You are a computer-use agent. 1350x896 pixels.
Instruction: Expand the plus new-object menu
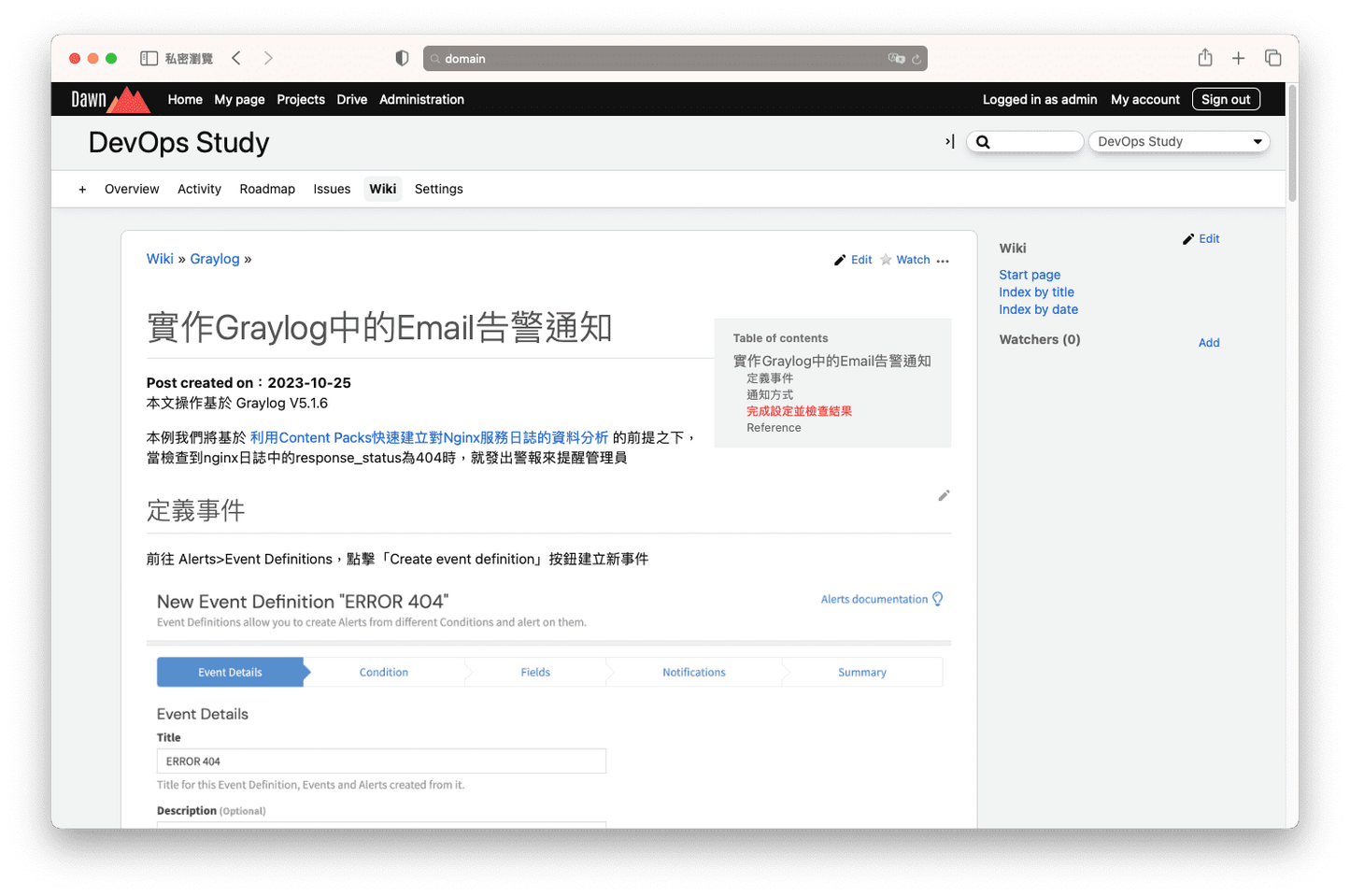(82, 190)
